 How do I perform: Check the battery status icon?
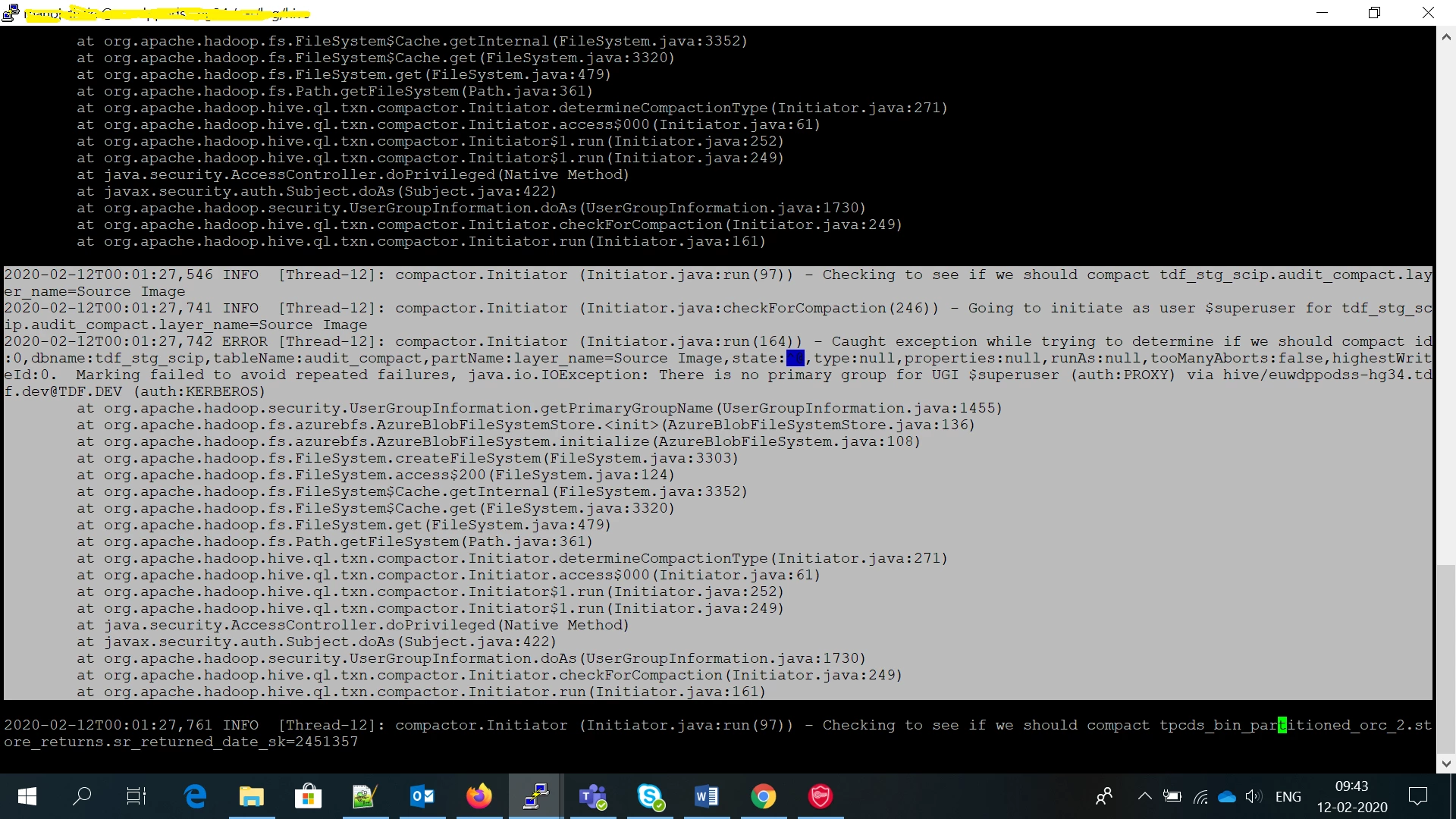click(1172, 796)
